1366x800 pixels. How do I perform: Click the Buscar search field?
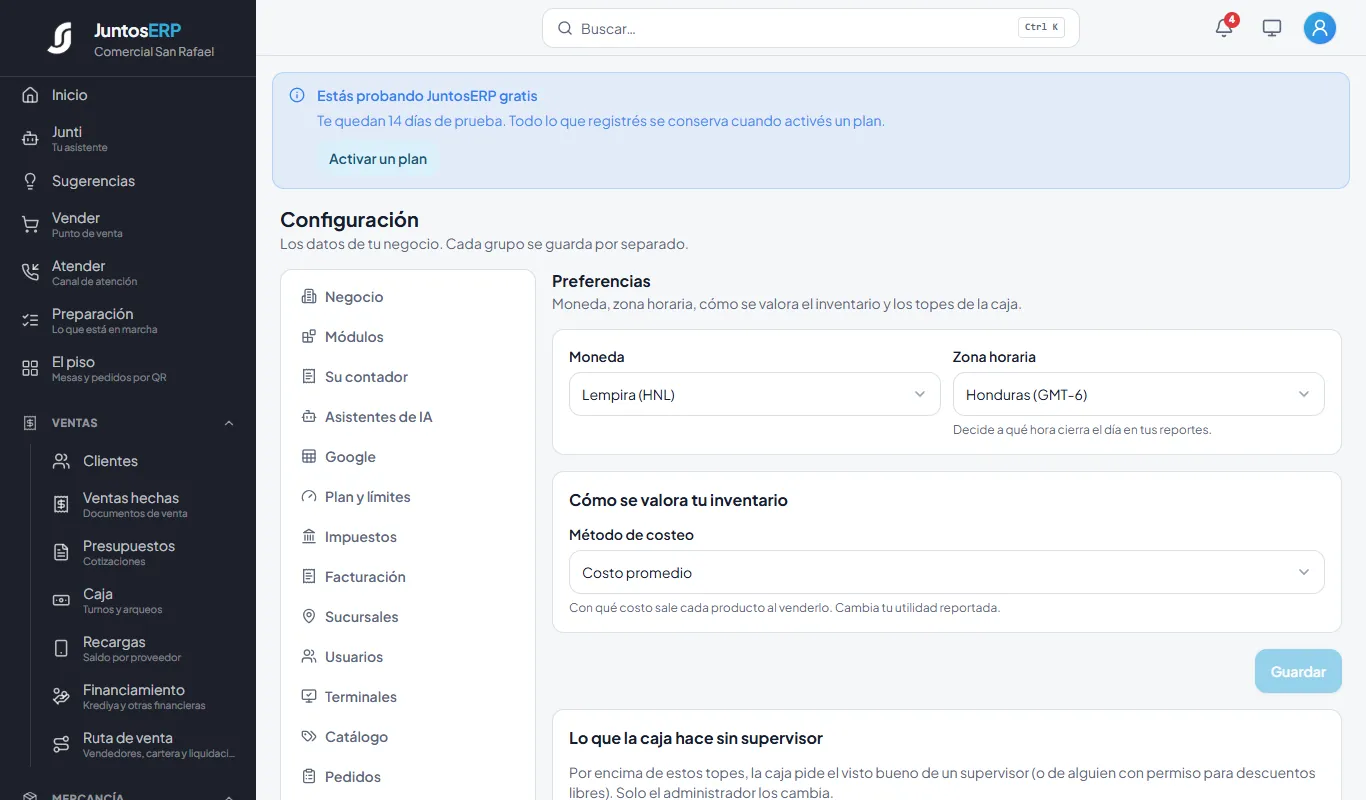[x=811, y=28]
